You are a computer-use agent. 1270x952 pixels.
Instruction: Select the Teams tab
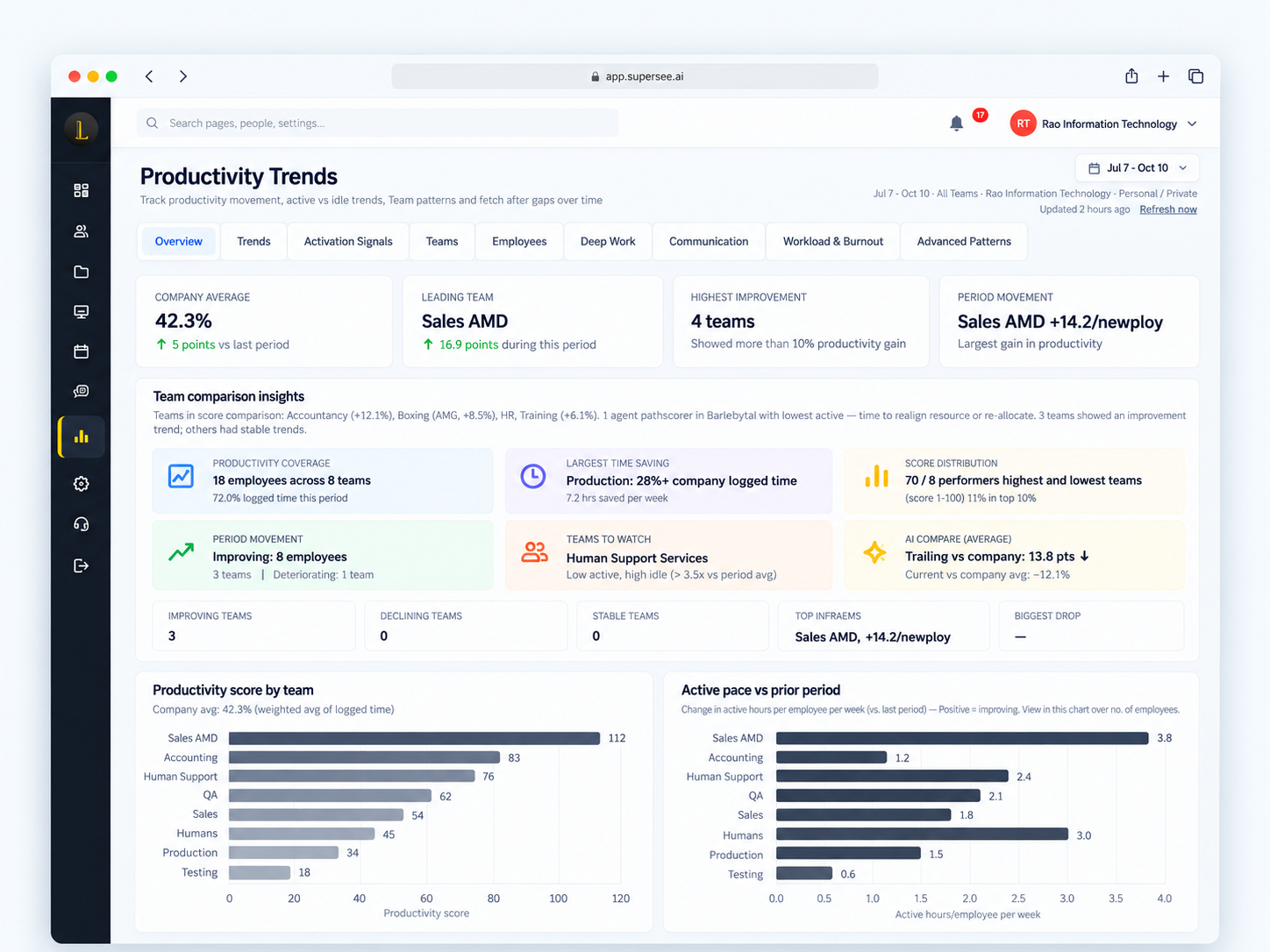(442, 241)
